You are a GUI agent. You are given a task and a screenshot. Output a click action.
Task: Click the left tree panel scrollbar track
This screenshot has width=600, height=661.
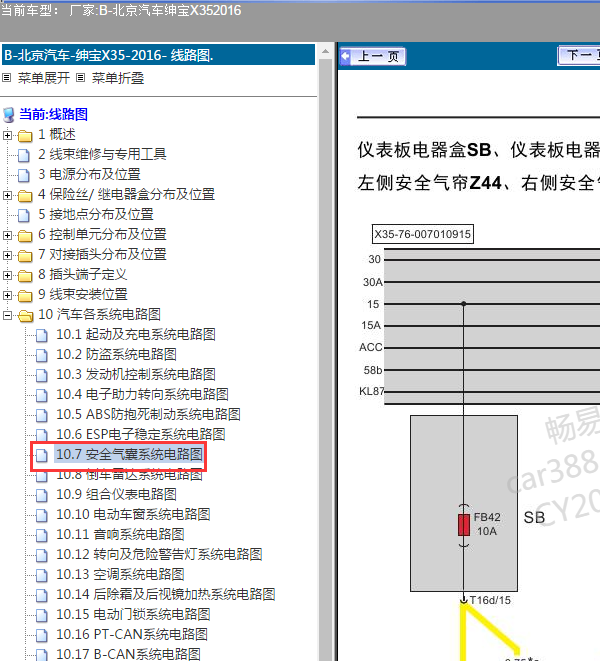(326, 358)
